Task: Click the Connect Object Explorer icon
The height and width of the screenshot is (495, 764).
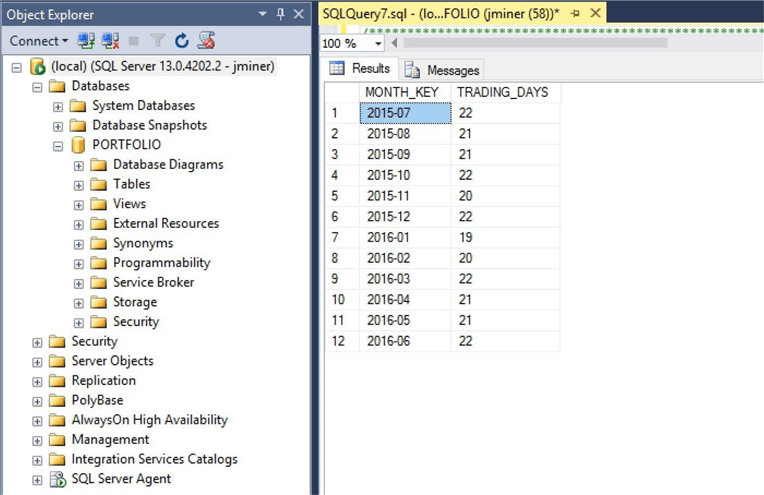Action: coord(86,41)
